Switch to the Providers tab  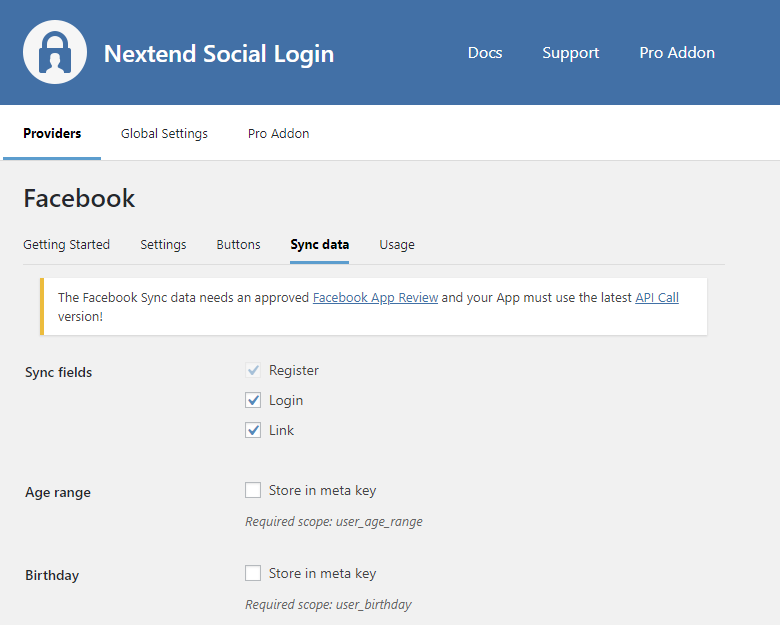click(x=52, y=133)
